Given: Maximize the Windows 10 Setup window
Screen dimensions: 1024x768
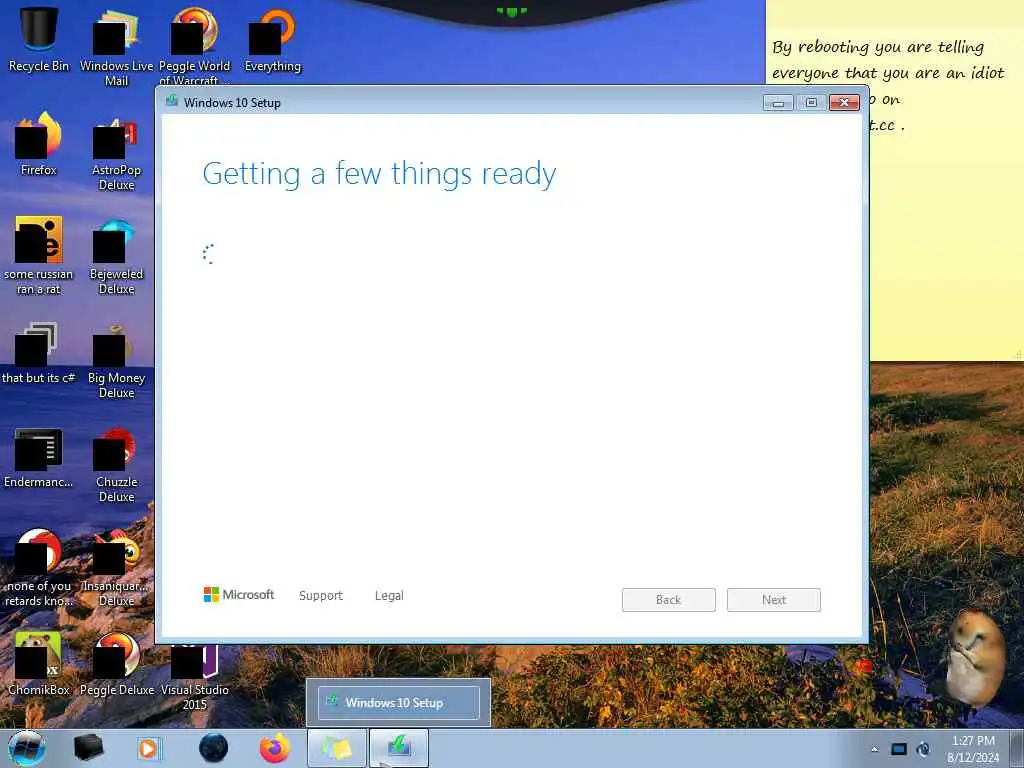Looking at the screenshot, I should click(x=811, y=103).
